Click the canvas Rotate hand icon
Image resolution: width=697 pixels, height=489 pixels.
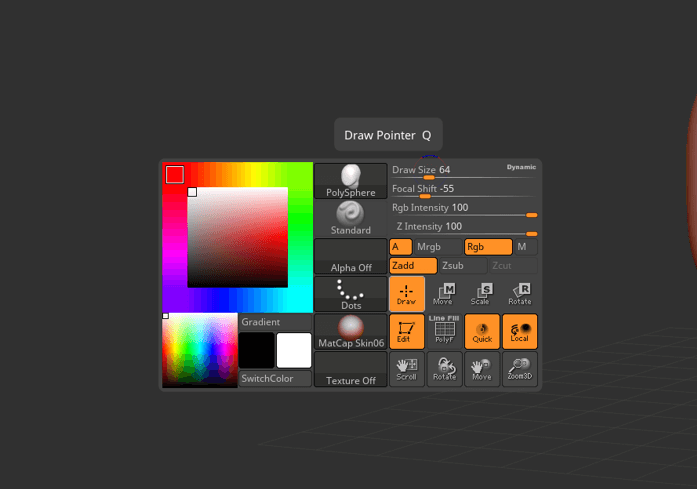tap(444, 369)
